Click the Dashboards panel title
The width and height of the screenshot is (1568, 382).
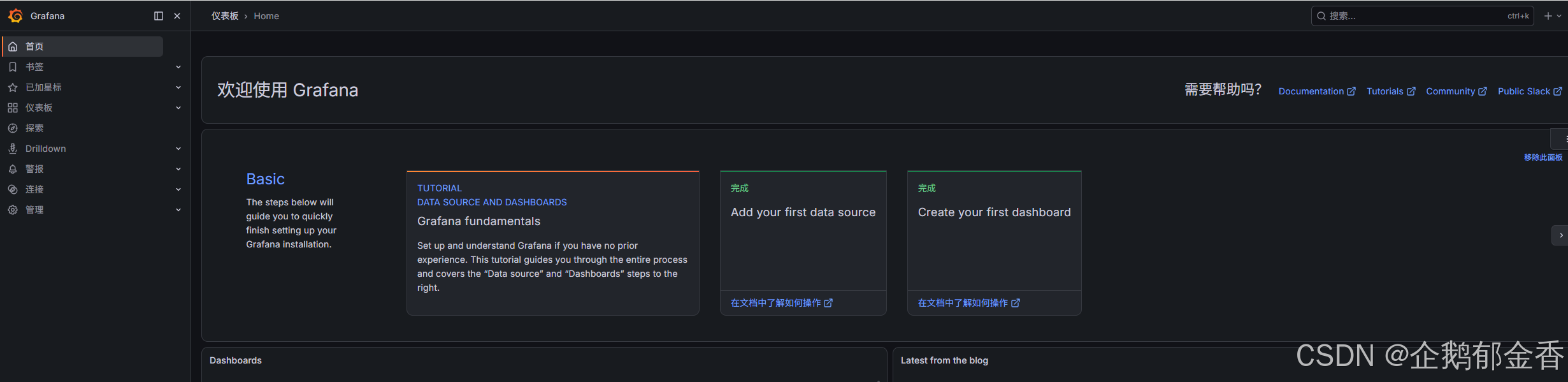(x=236, y=360)
